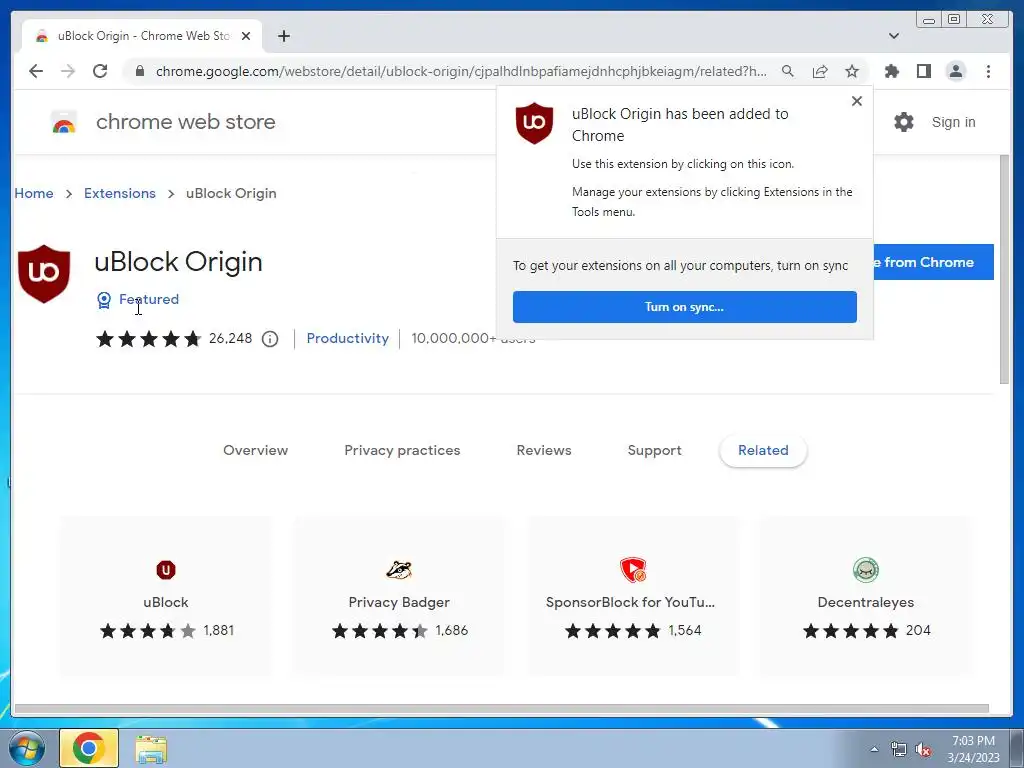Open the Privacy Badger badger icon

click(x=399, y=569)
